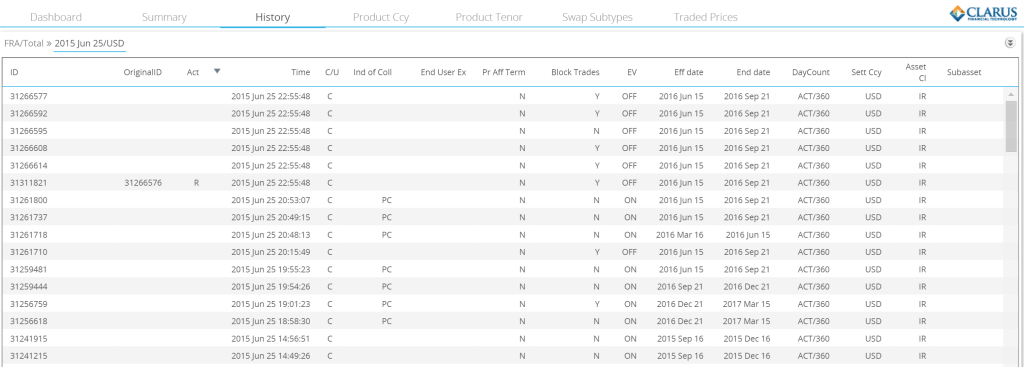The height and width of the screenshot is (367, 1024).
Task: Click the FRA/Total breadcrumb link
Action: pos(24,44)
